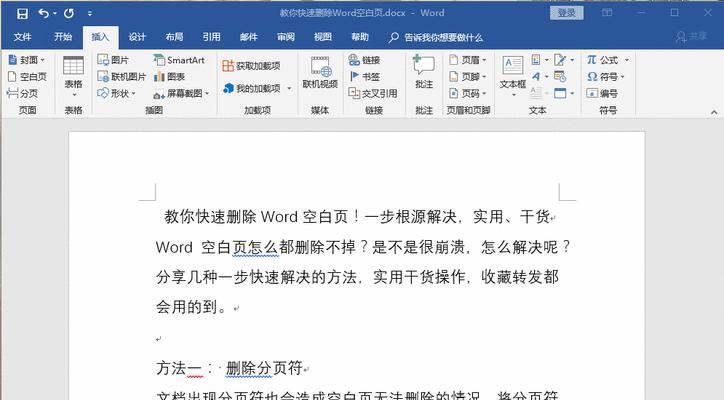
Task: Insert a cover page with 封面
Action: pyautogui.click(x=26, y=60)
